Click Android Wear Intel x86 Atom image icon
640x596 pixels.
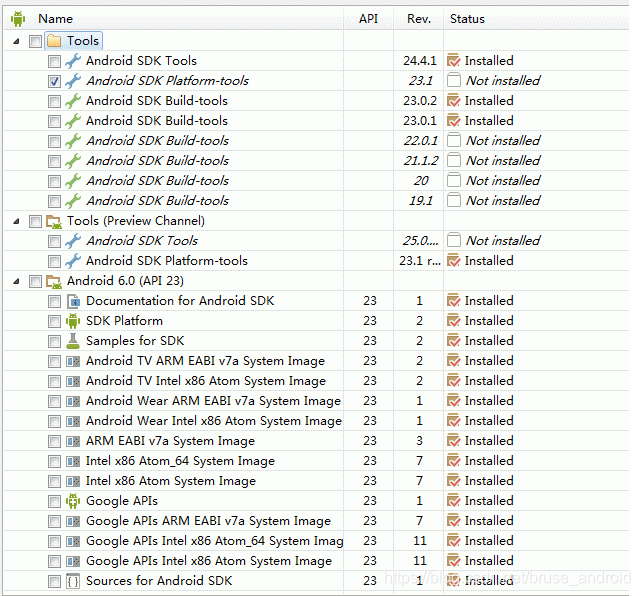pyautogui.click(x=73, y=421)
